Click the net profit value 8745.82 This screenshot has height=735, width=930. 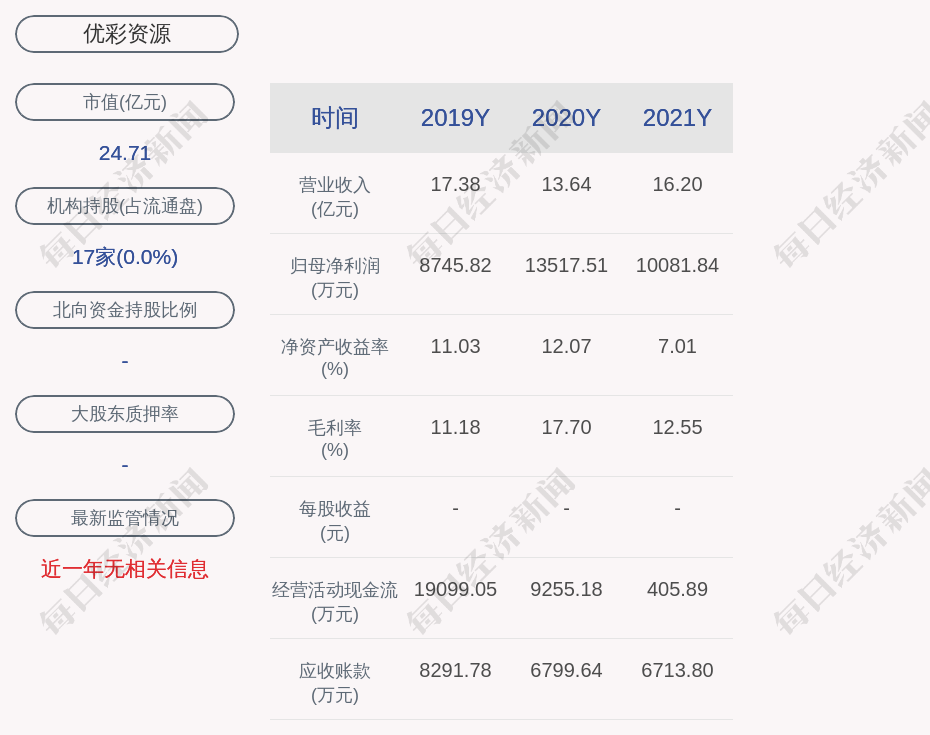pos(455,265)
